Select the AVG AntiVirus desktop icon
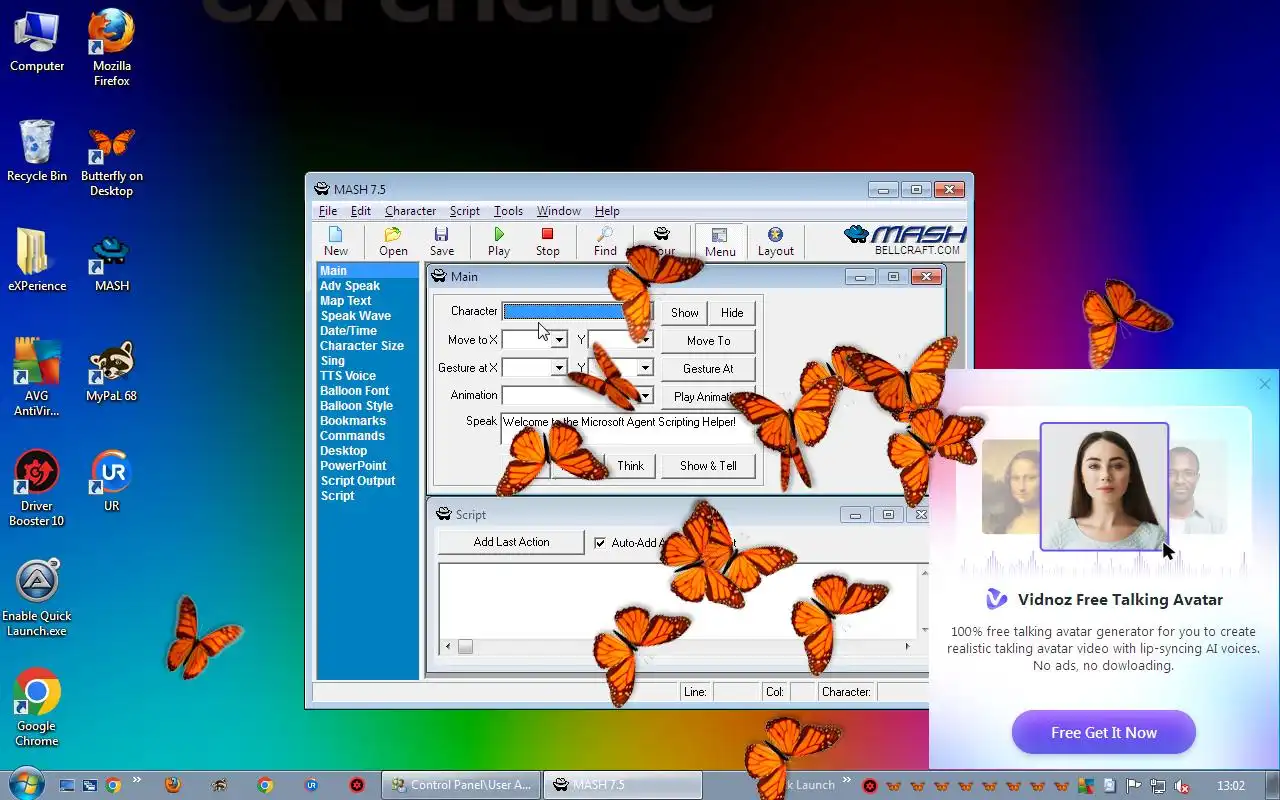The width and height of the screenshot is (1280, 800). point(37,377)
